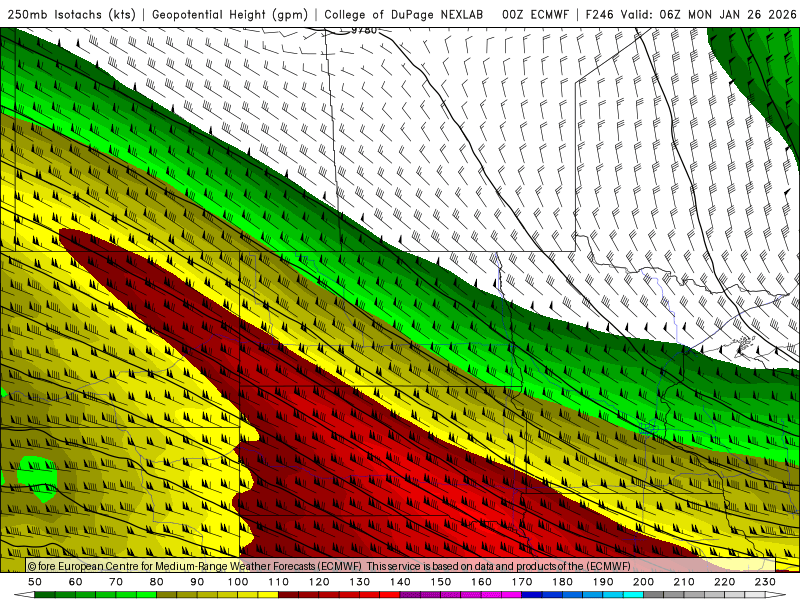This screenshot has height=600, width=800.
Task: Click the bright yellow swatch left of 110
Action: [268, 595]
